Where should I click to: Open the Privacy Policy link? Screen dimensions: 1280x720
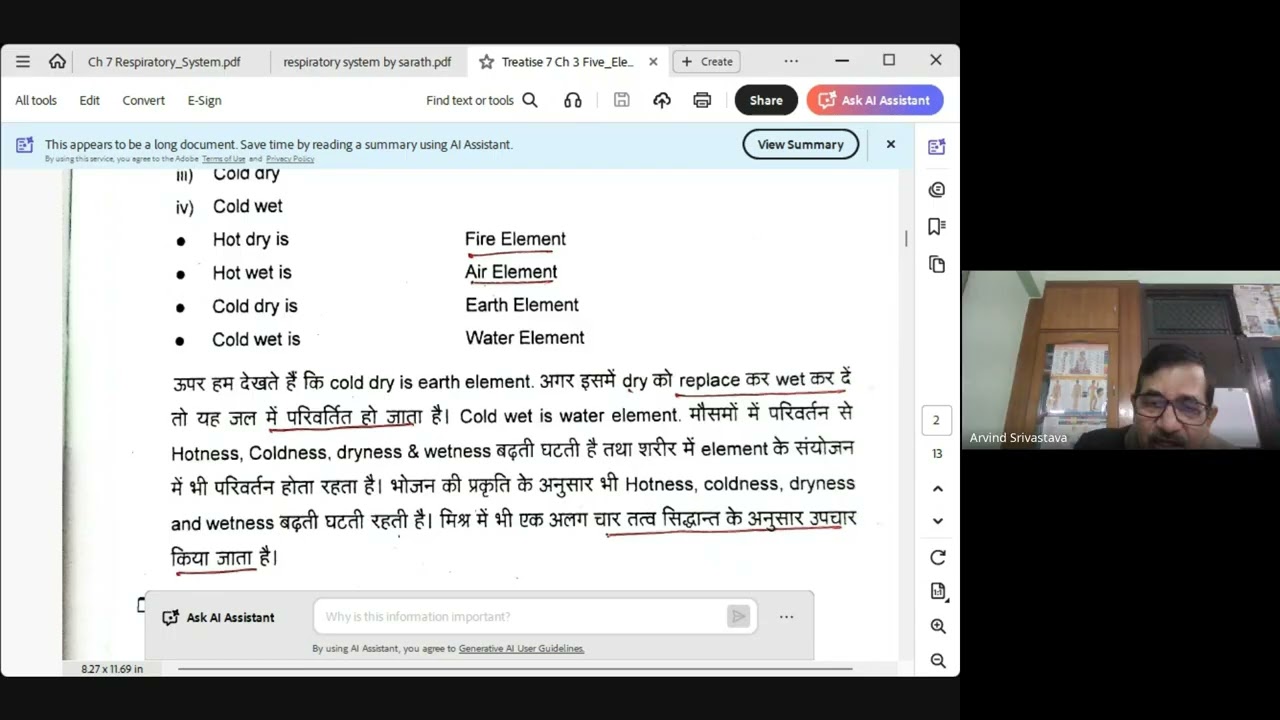click(290, 159)
